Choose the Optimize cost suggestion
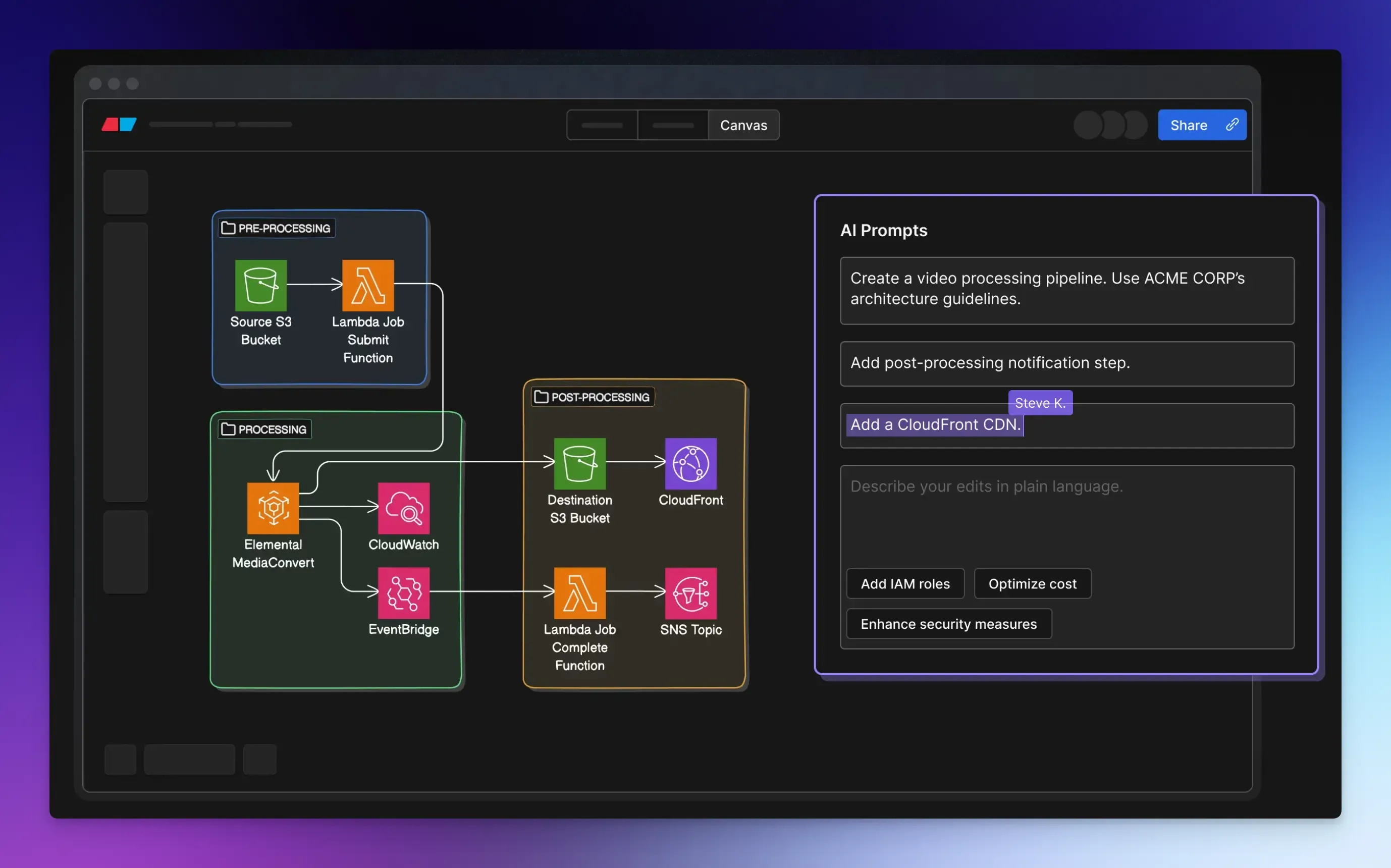Screen dimensions: 1391x868 click(1032, 584)
